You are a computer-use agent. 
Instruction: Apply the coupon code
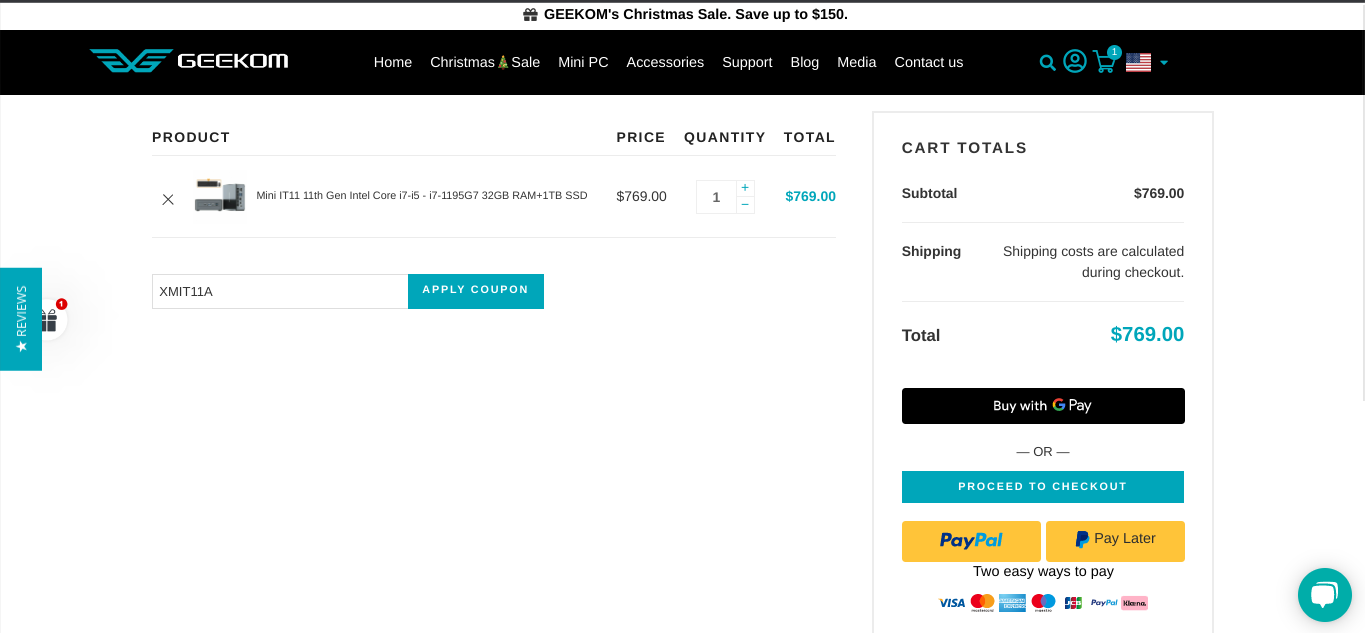coord(476,291)
